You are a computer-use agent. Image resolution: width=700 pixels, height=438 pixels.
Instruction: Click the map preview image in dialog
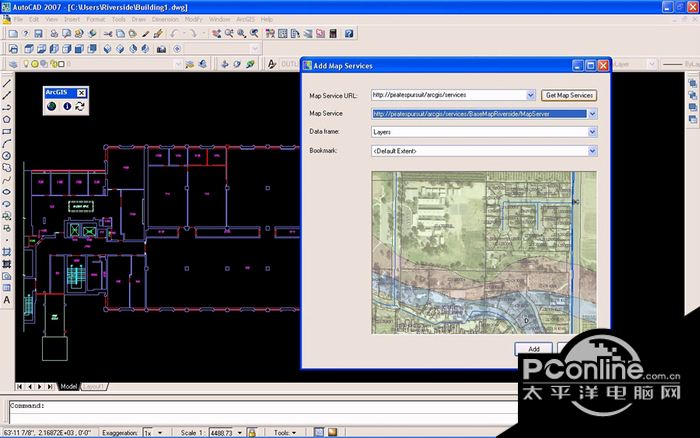pyautogui.click(x=484, y=252)
